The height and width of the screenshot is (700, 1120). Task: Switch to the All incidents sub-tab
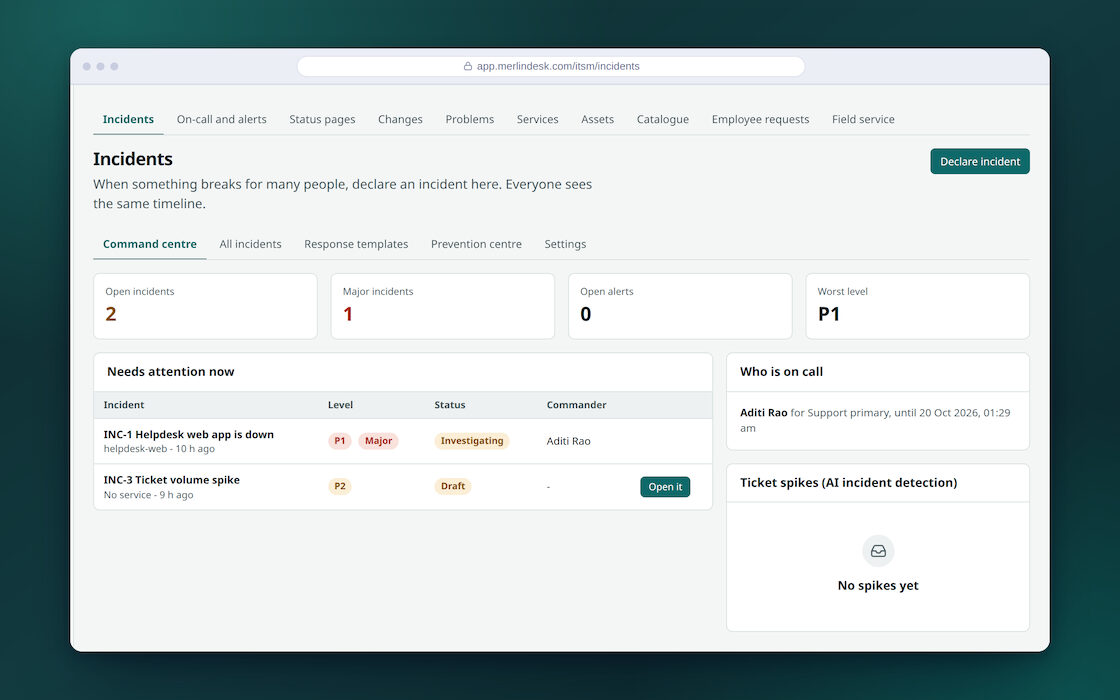pyautogui.click(x=250, y=244)
